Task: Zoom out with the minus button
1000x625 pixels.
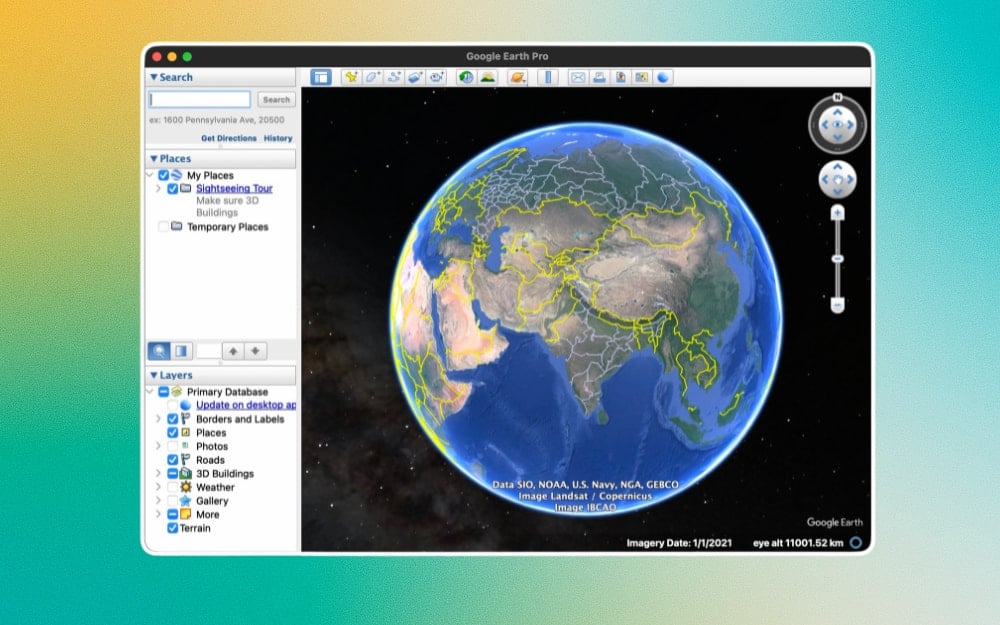Action: (x=837, y=305)
